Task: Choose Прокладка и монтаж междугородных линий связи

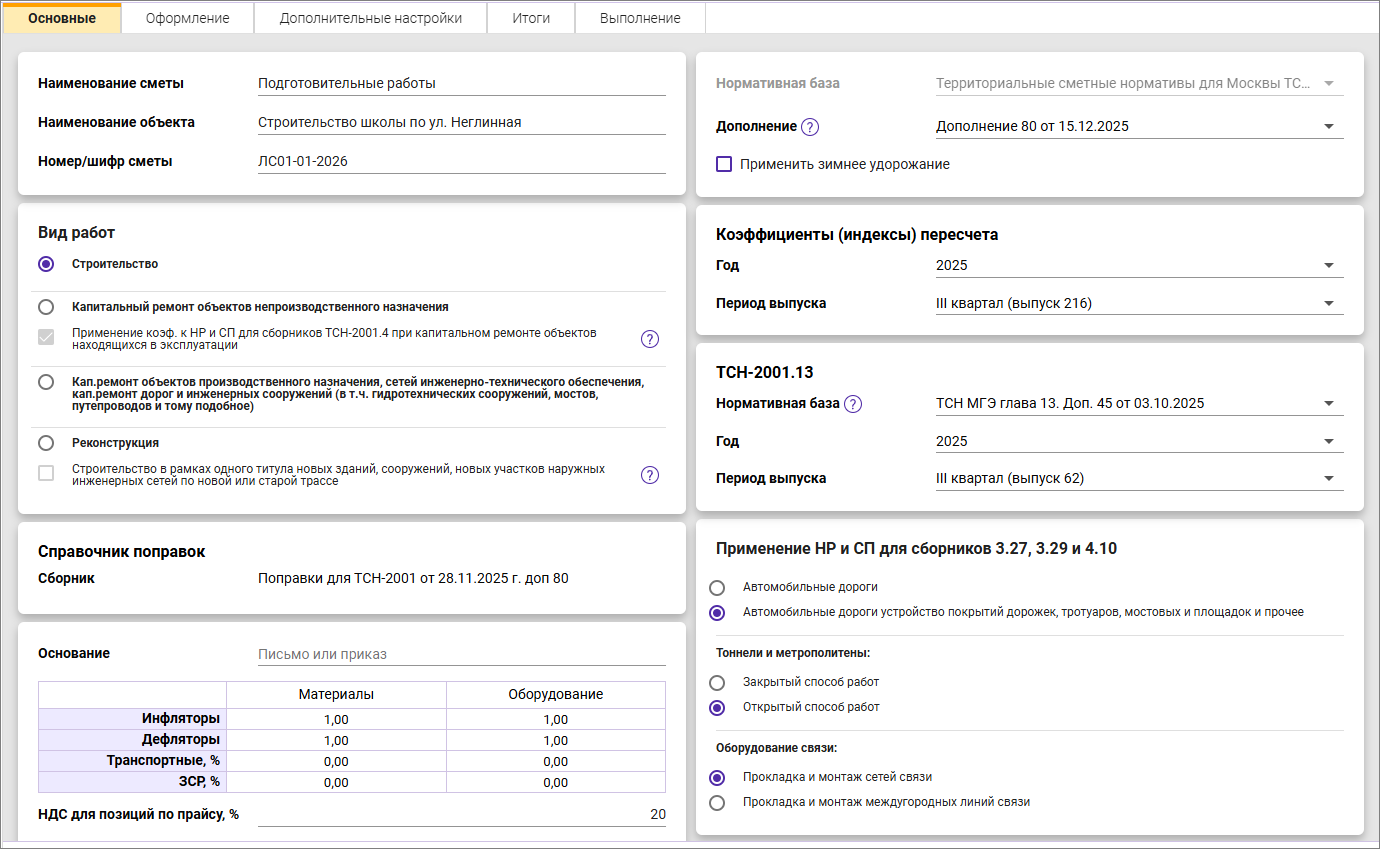Action: click(x=717, y=802)
